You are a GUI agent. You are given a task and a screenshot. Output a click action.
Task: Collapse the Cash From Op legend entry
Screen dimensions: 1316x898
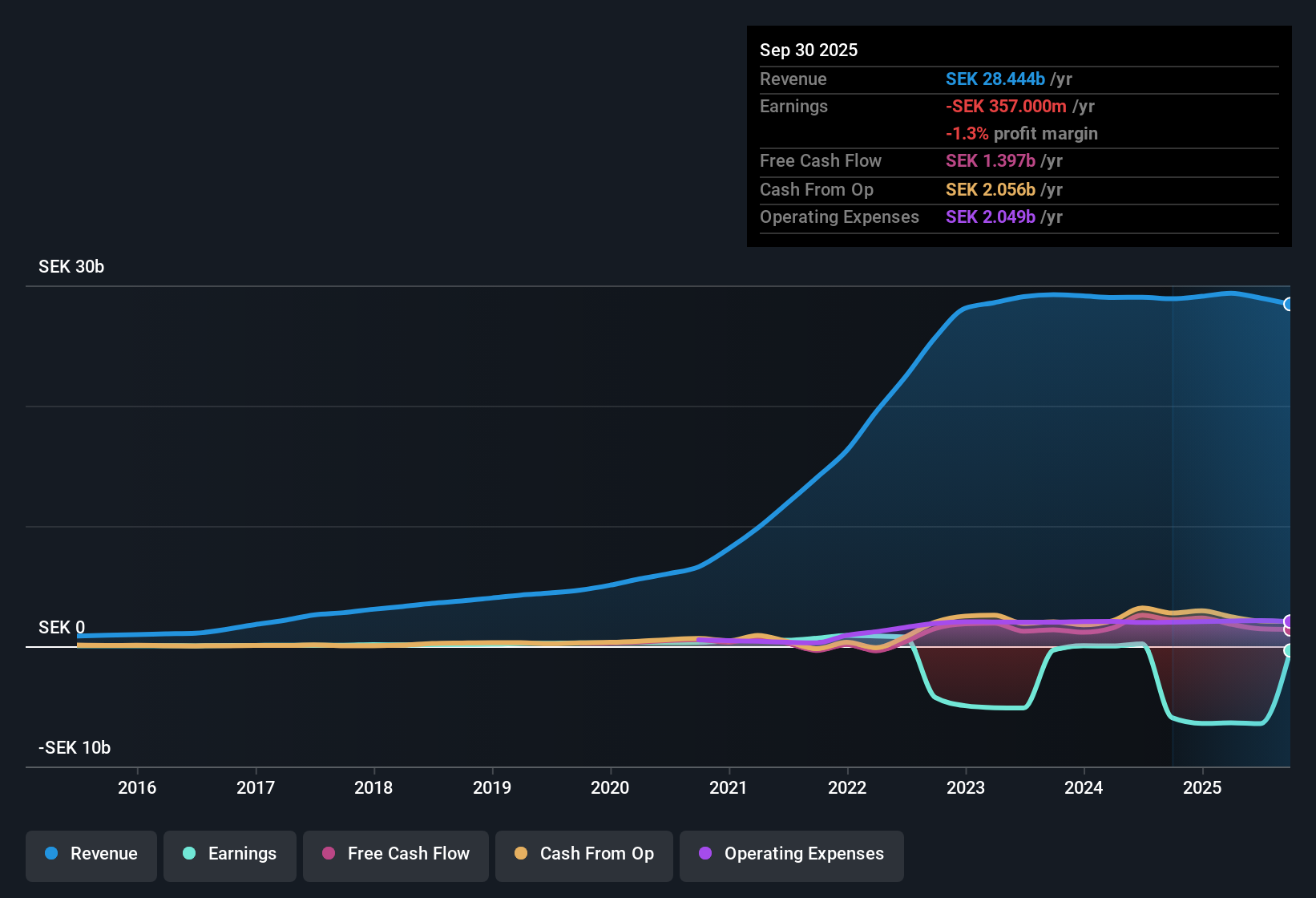[x=583, y=854]
